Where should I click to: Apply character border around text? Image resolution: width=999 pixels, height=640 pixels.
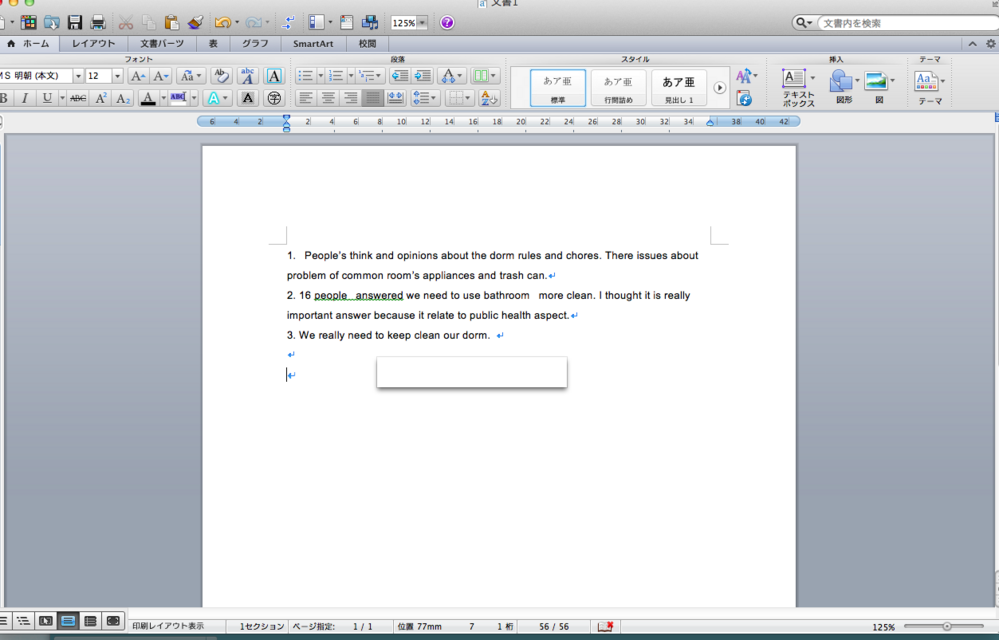point(274,76)
